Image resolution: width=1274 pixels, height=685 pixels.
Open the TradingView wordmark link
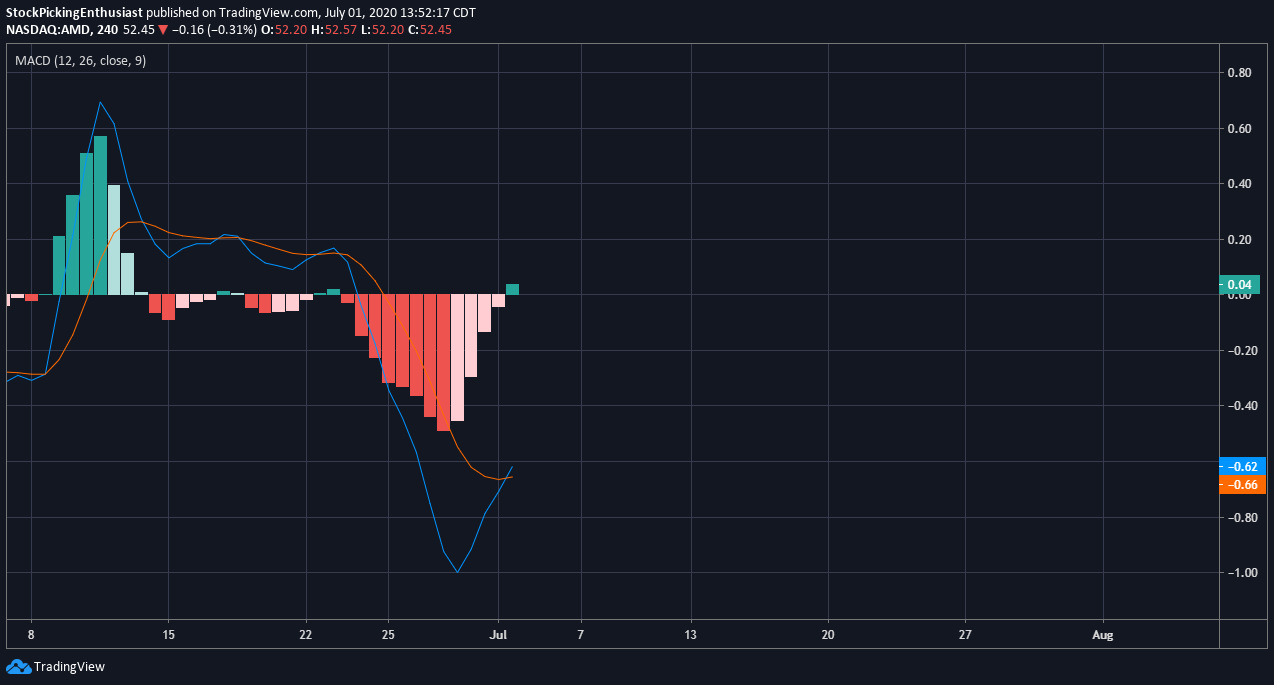69,667
